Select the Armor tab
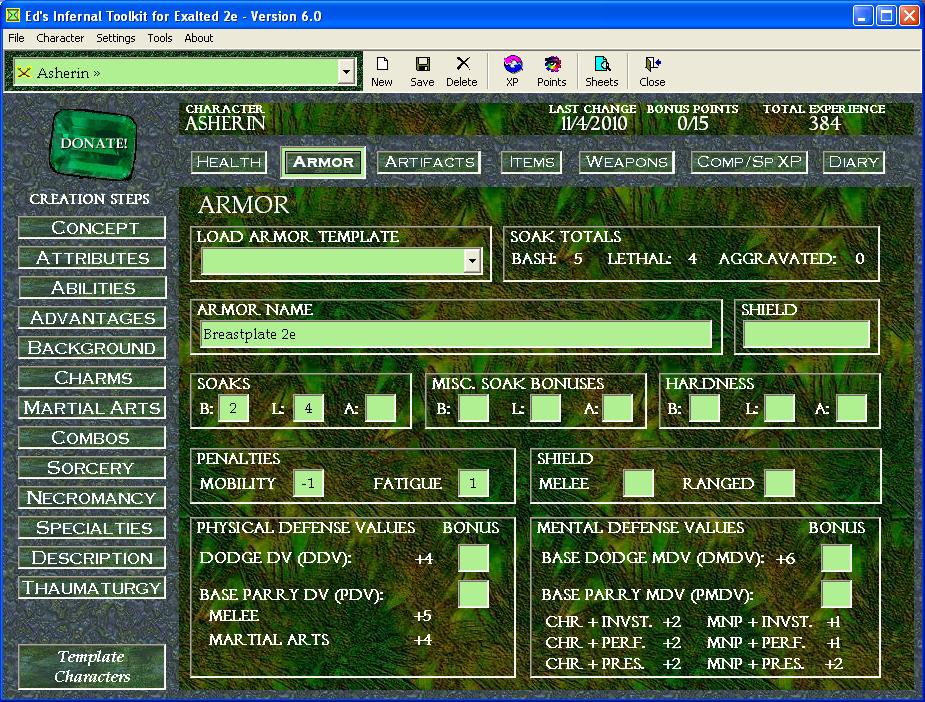Screen dimensions: 925x702 tap(323, 162)
